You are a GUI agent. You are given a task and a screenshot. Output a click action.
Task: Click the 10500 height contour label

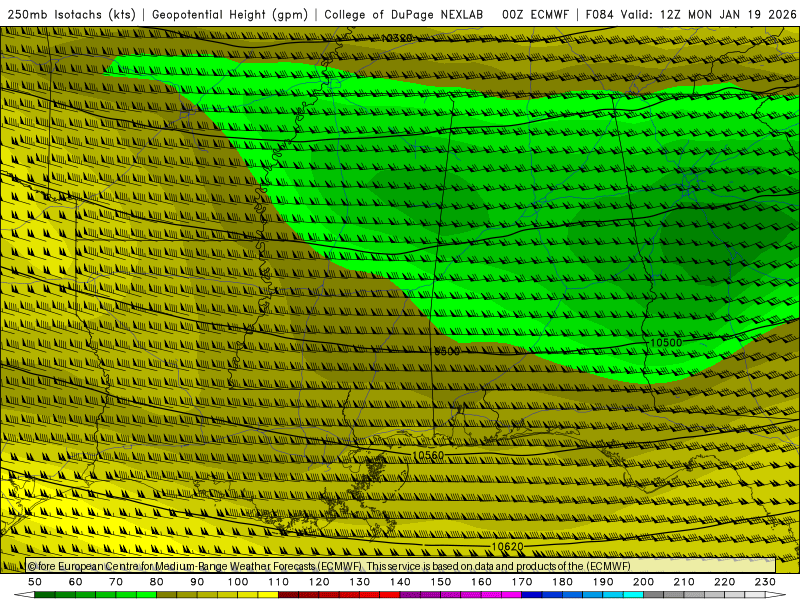[x=666, y=342]
